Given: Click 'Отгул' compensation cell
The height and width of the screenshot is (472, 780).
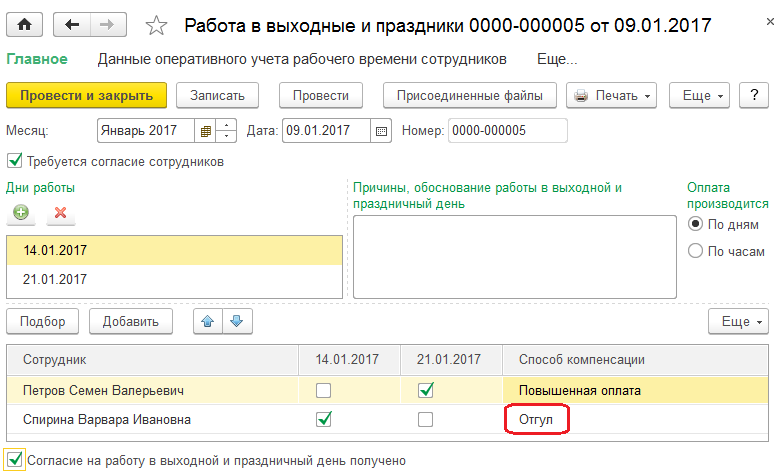Looking at the screenshot, I should [x=635, y=419].
